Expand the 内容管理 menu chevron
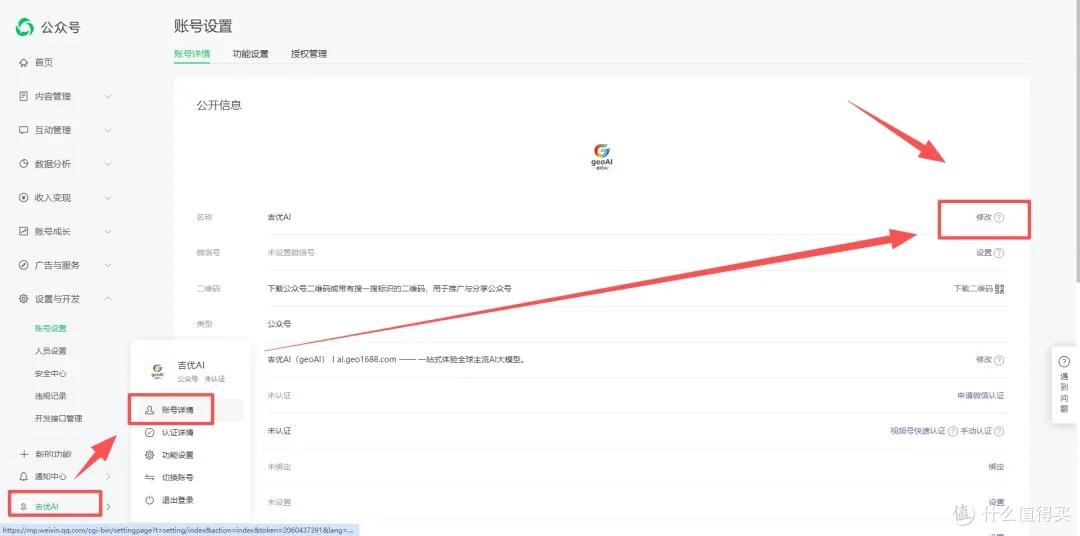1080x536 pixels. pyautogui.click(x=107, y=96)
